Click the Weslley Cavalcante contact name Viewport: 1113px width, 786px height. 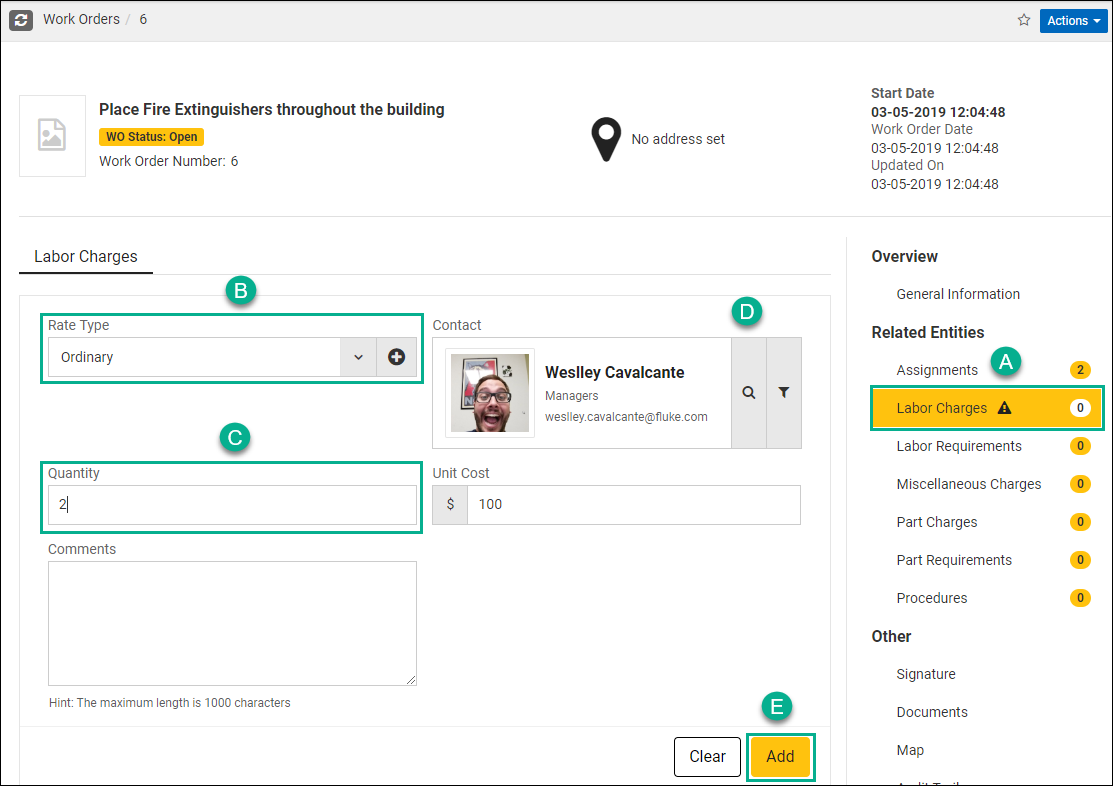pos(615,372)
